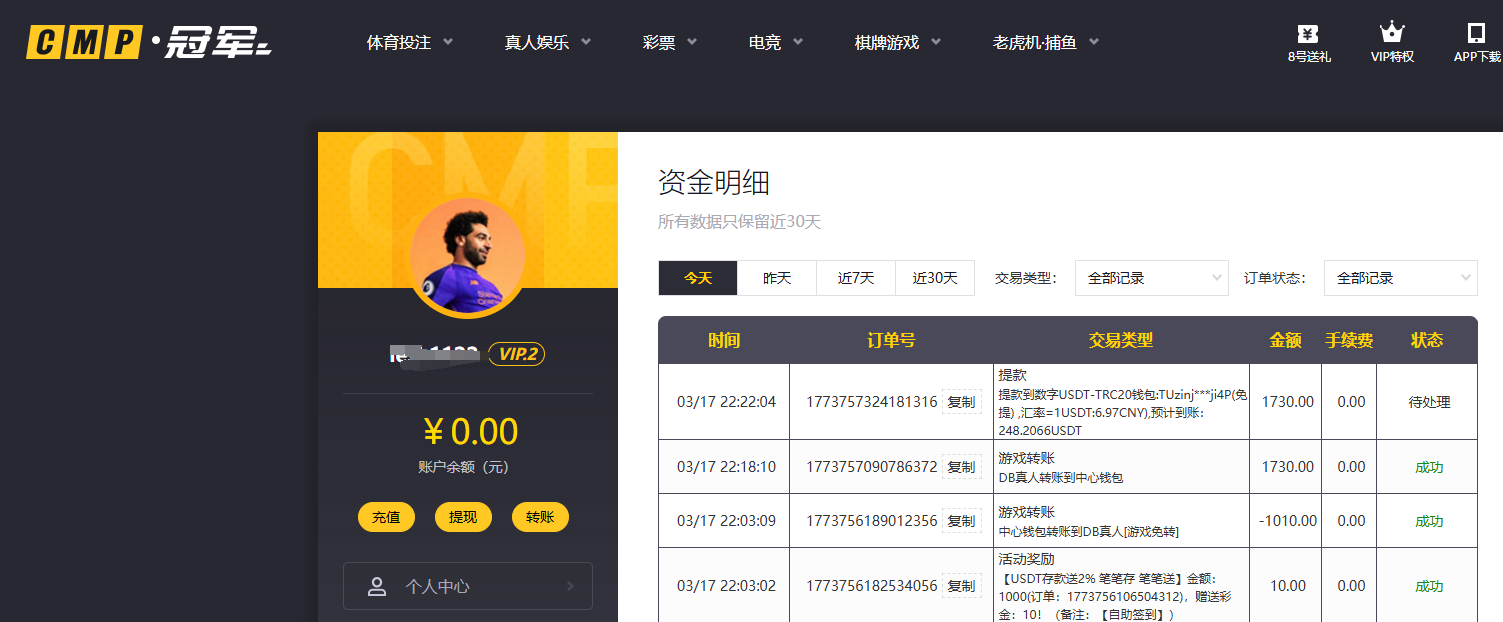This screenshot has height=622, width=1503.
Task: Open the 8号送礼 gift icon
Action: click(1308, 34)
